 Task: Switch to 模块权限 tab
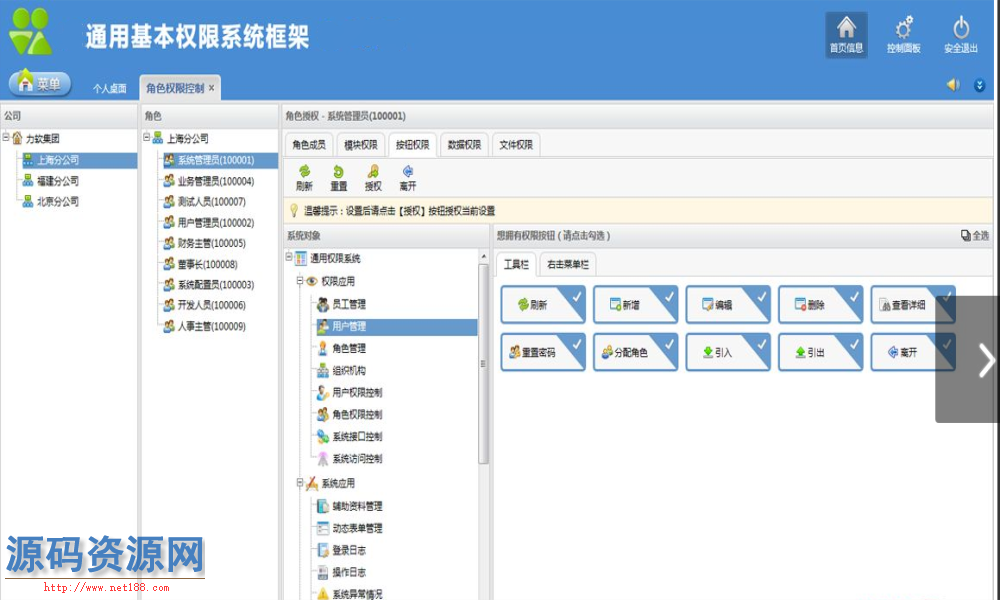coord(360,145)
